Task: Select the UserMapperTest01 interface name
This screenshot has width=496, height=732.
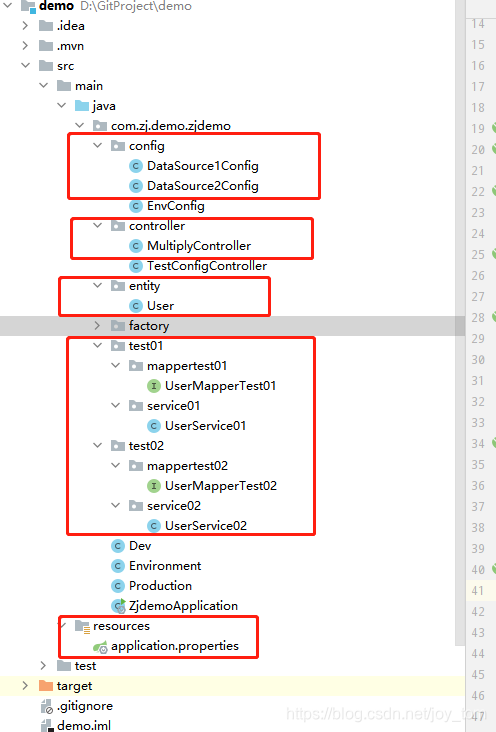Action: pos(220,386)
